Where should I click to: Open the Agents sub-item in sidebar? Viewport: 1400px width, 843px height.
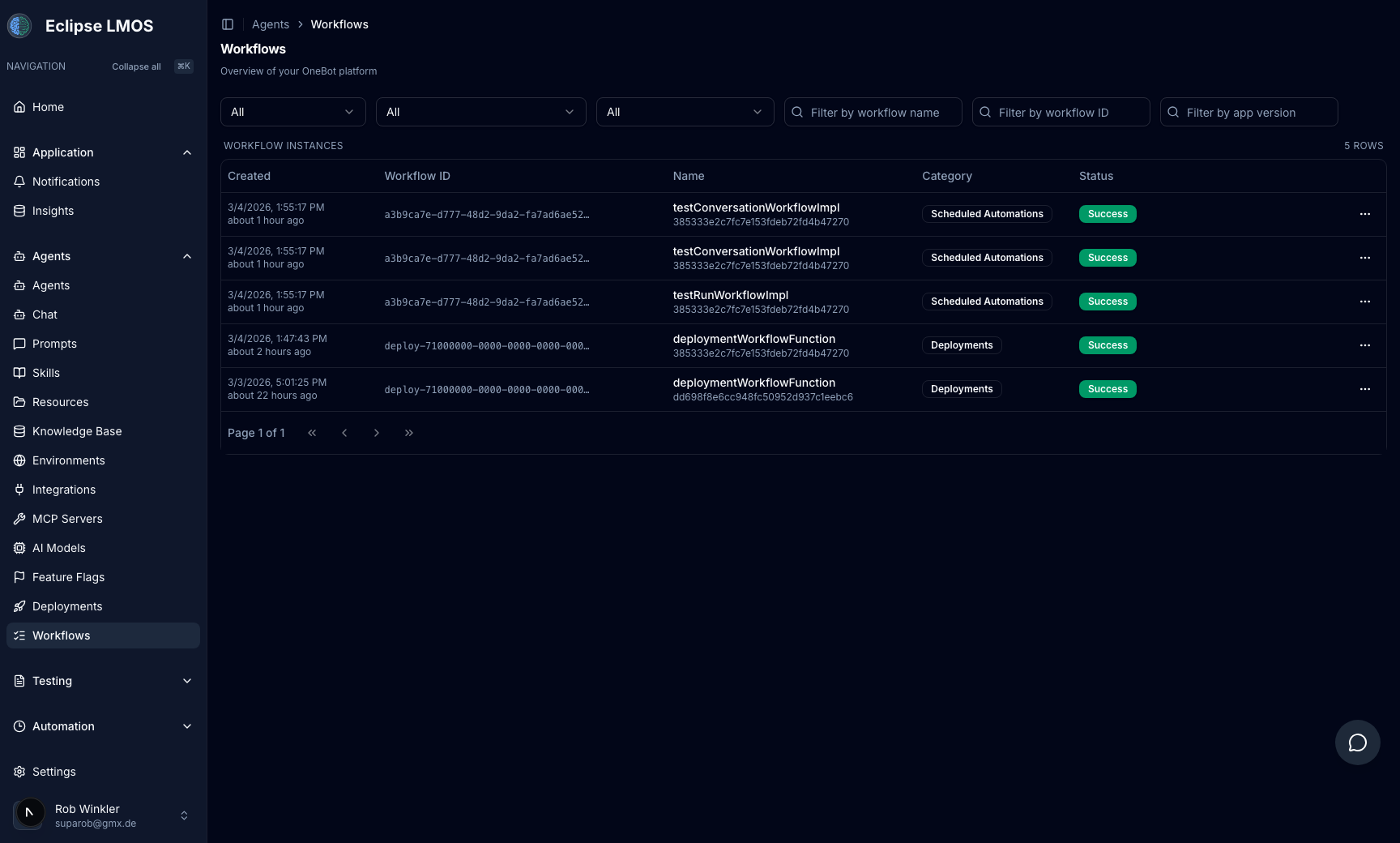click(x=103, y=285)
